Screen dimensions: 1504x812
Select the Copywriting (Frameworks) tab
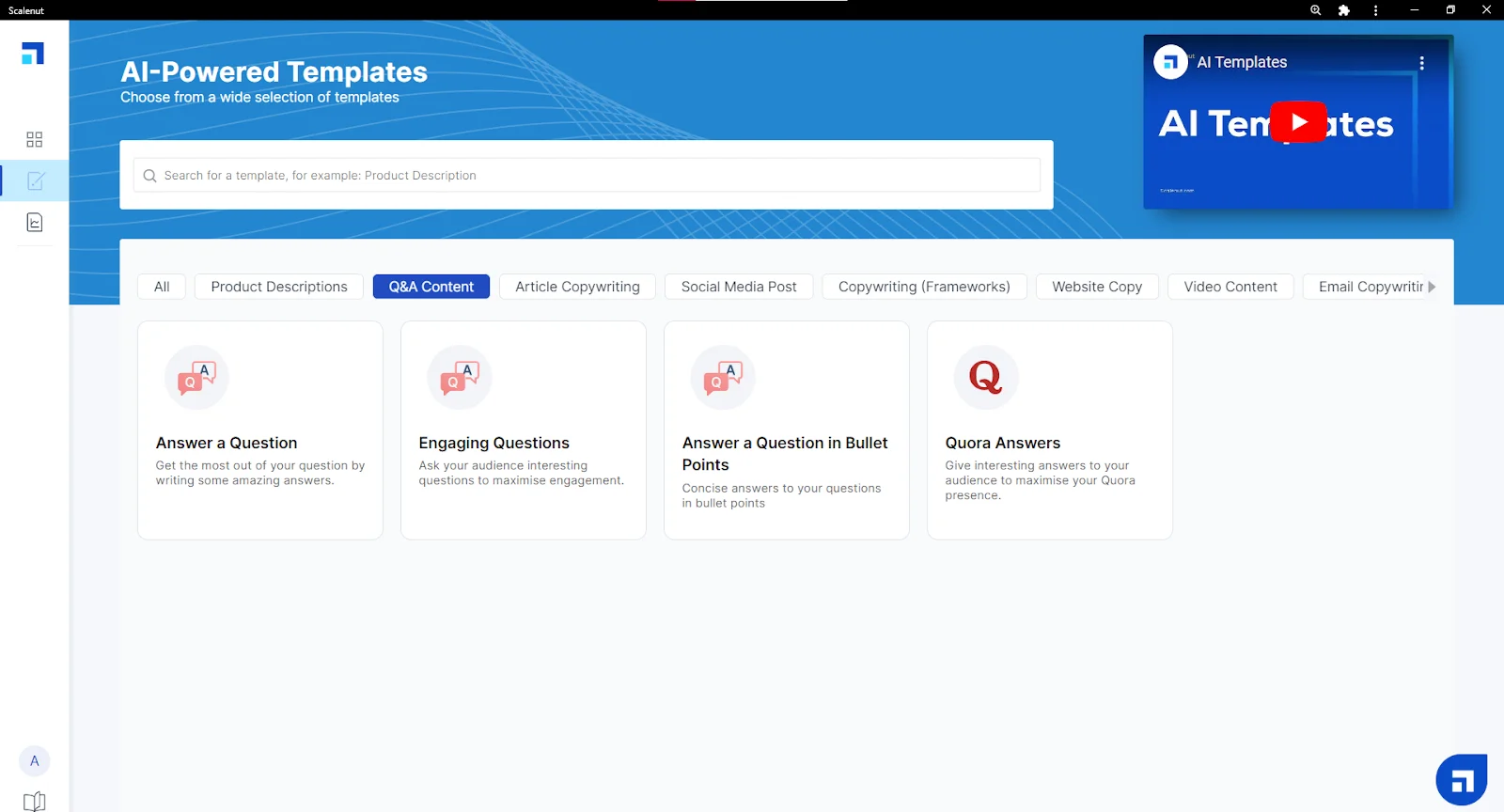pos(924,287)
